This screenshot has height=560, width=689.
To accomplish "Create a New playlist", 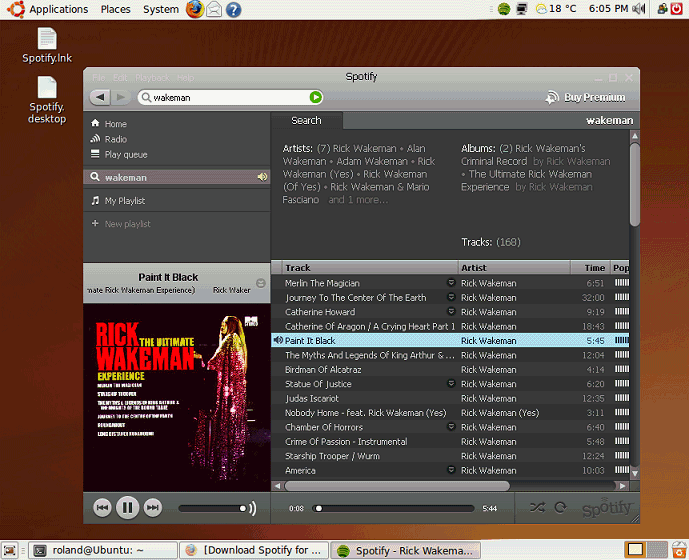I will tap(127, 224).
